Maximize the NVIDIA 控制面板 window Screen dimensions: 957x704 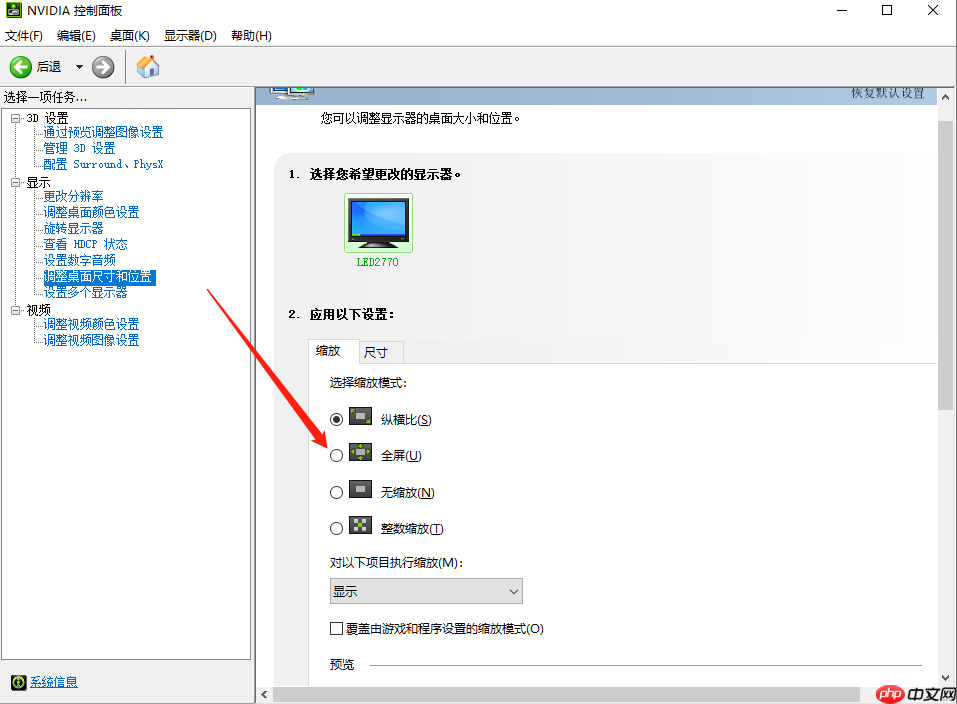(887, 10)
